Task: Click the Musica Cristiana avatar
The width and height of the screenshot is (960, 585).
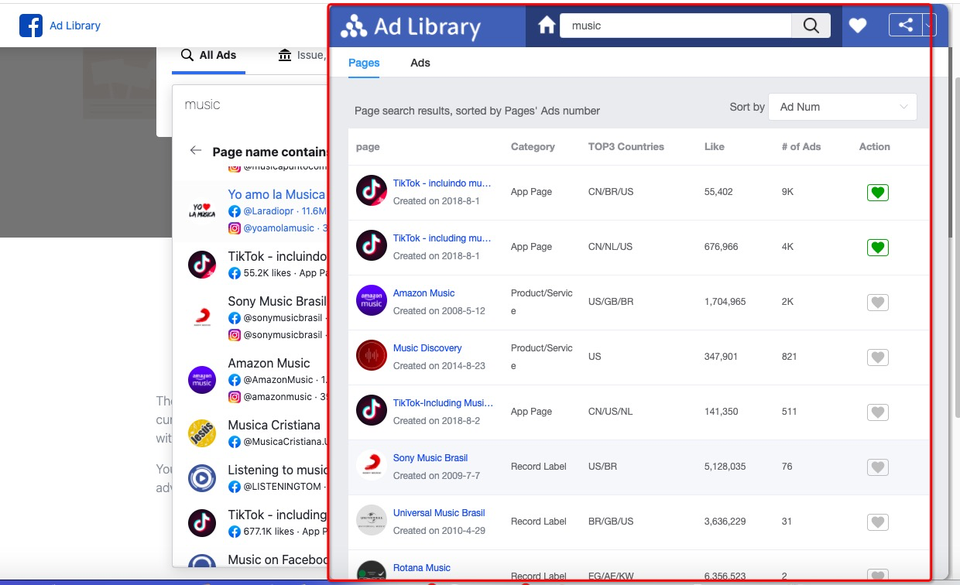Action: tap(201, 433)
